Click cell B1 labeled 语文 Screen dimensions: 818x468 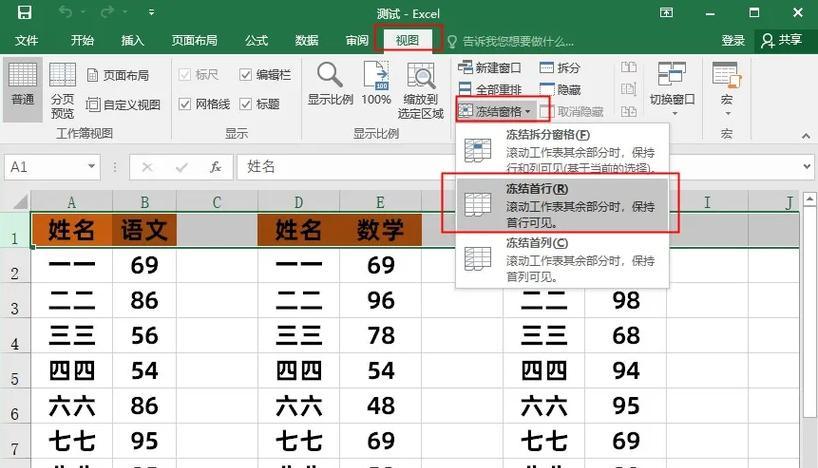point(145,230)
